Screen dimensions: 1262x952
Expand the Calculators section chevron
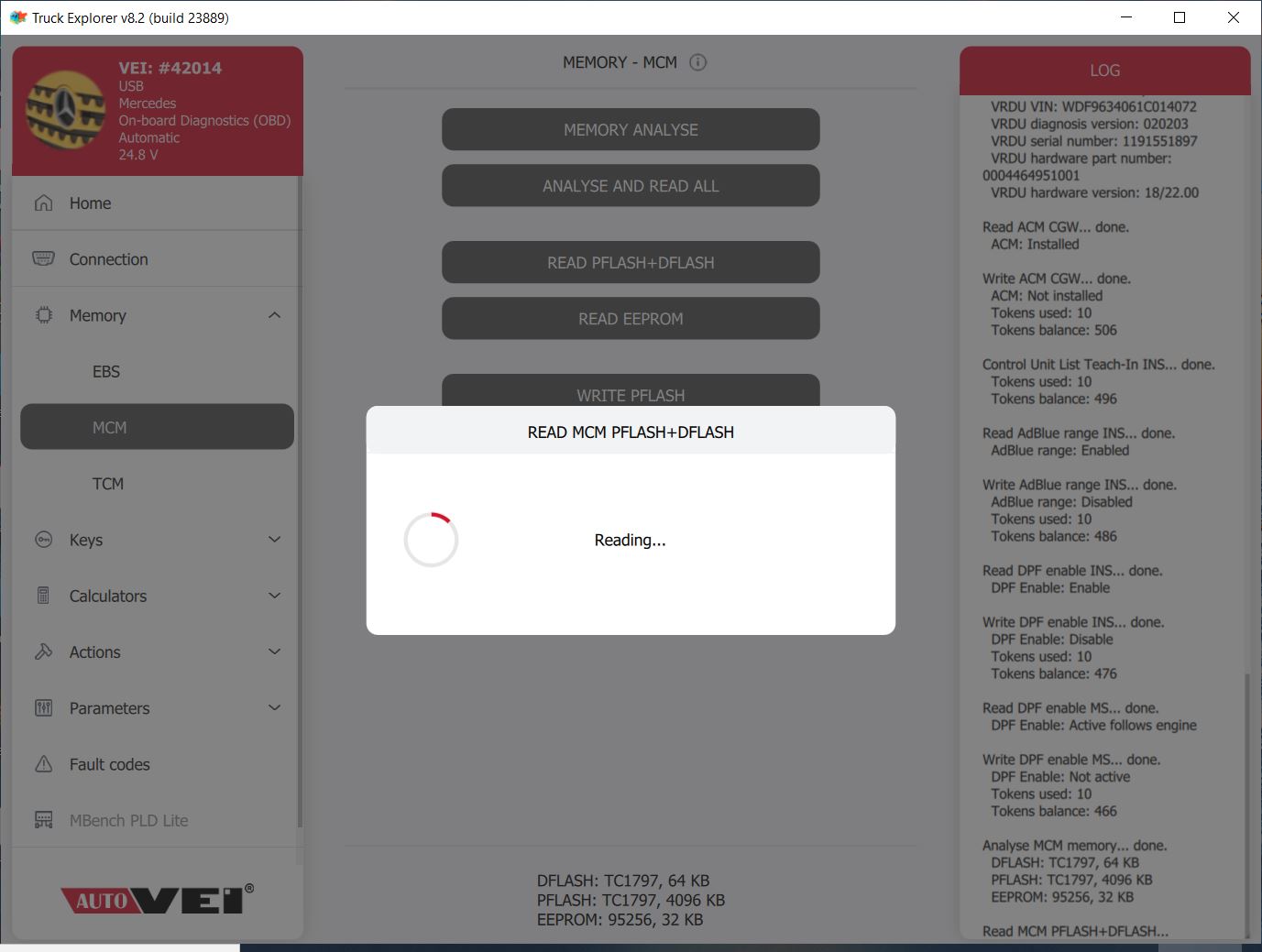274,596
